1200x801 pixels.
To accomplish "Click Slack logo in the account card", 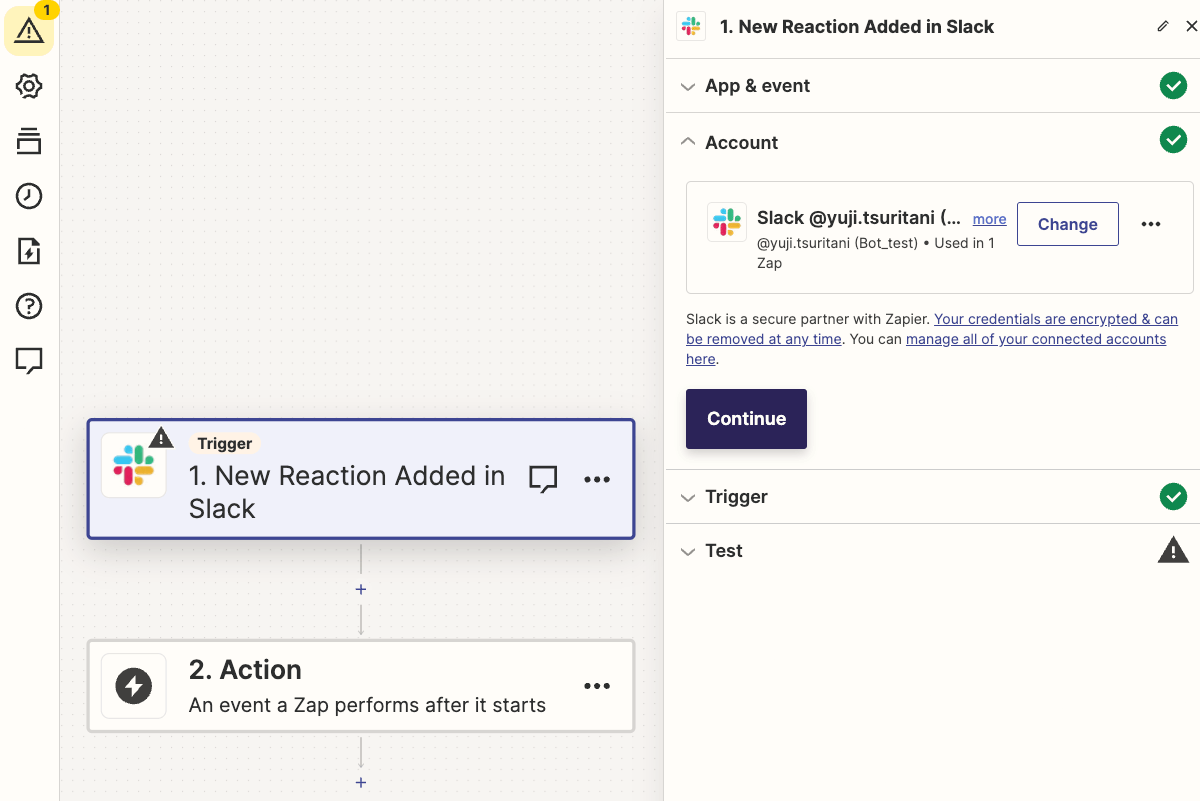I will 727,222.
